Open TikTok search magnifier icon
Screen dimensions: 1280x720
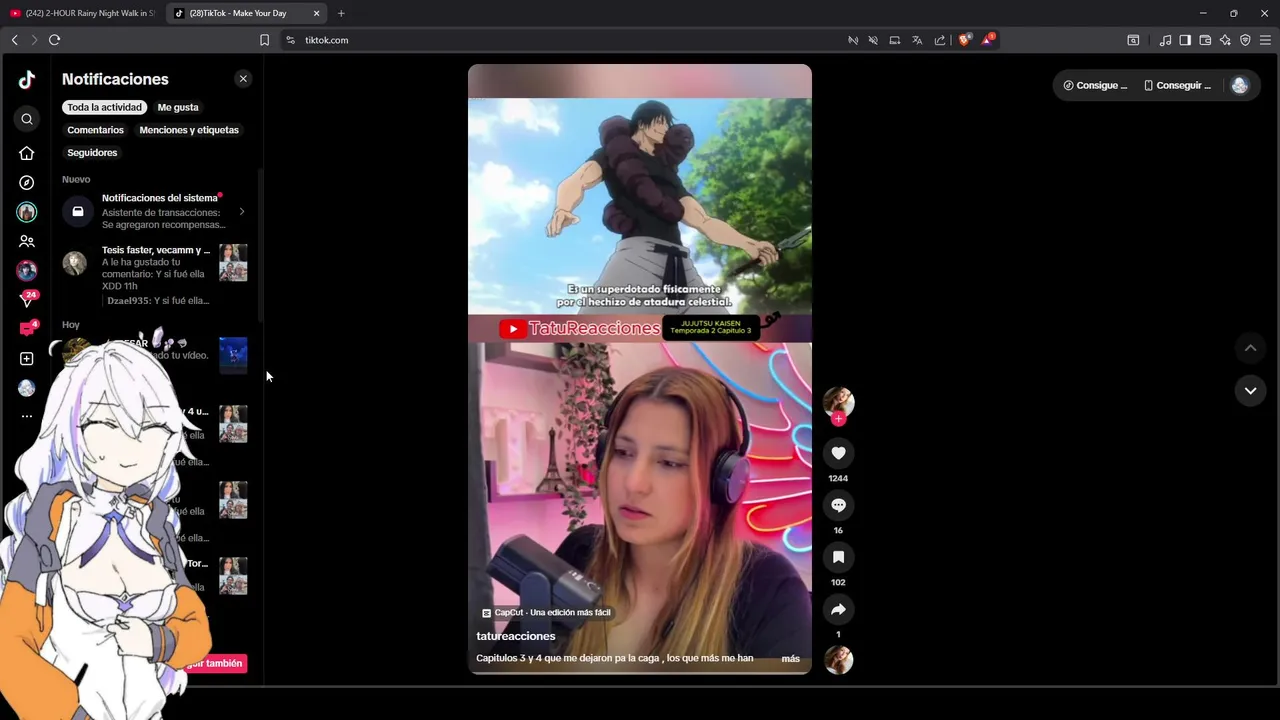(27, 119)
